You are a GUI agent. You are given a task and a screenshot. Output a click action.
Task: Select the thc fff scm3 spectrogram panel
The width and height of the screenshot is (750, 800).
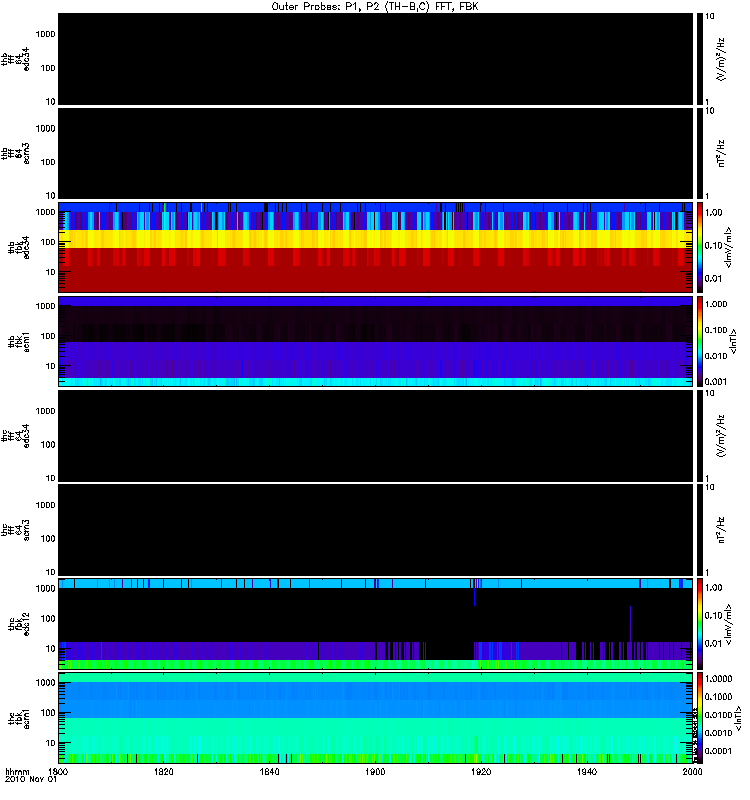coord(375,530)
